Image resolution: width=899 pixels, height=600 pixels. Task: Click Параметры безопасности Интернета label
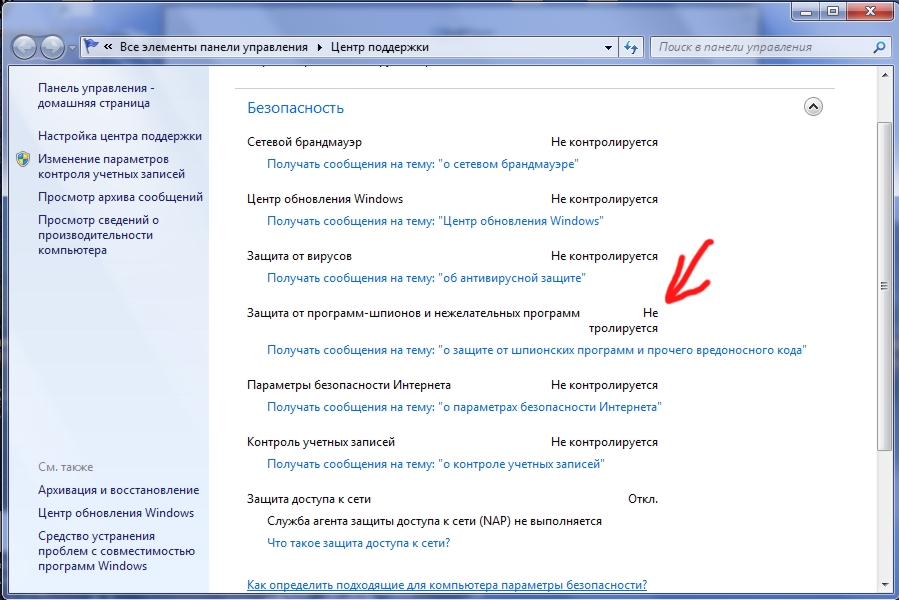[349, 385]
